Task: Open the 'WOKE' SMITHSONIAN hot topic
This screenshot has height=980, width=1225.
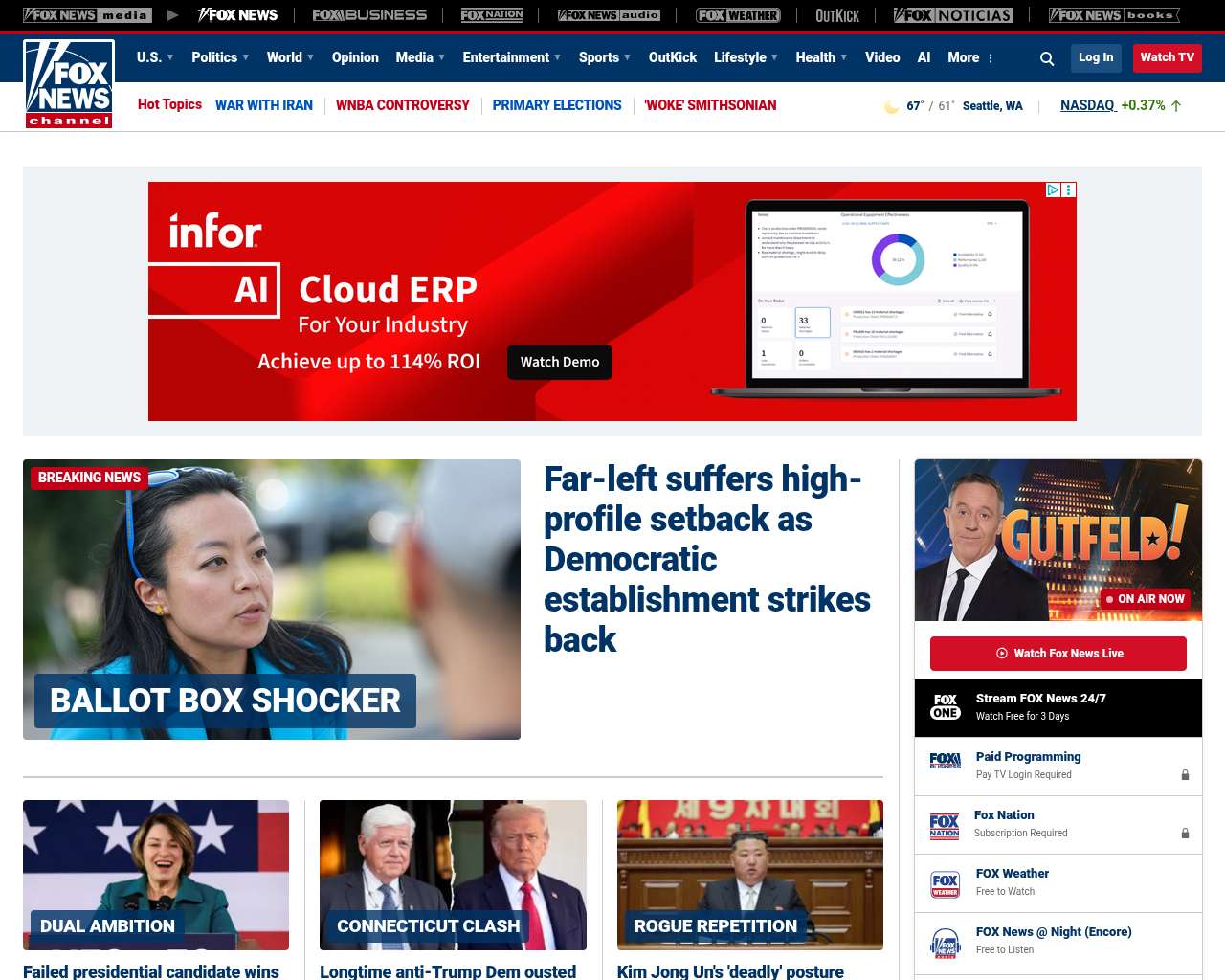Action: coord(710,105)
